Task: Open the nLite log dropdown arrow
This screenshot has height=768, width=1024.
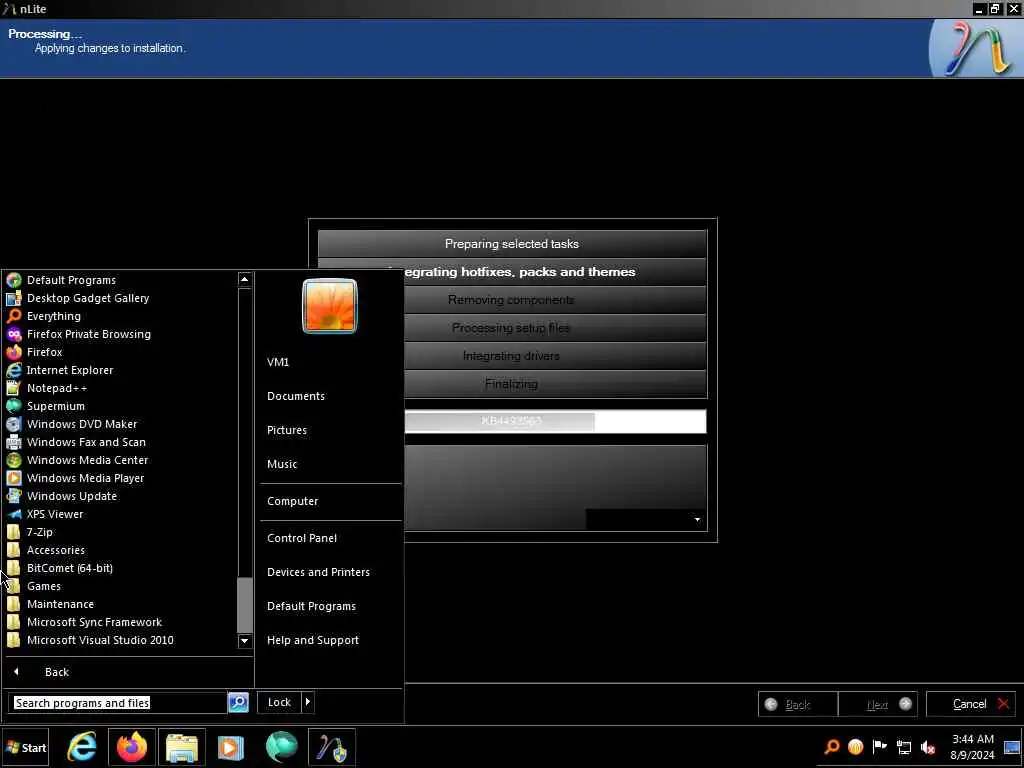Action: coord(697,520)
